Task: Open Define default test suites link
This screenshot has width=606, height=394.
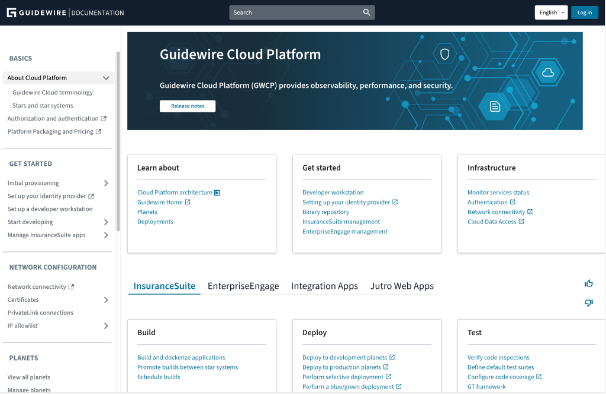Action: click(x=500, y=367)
